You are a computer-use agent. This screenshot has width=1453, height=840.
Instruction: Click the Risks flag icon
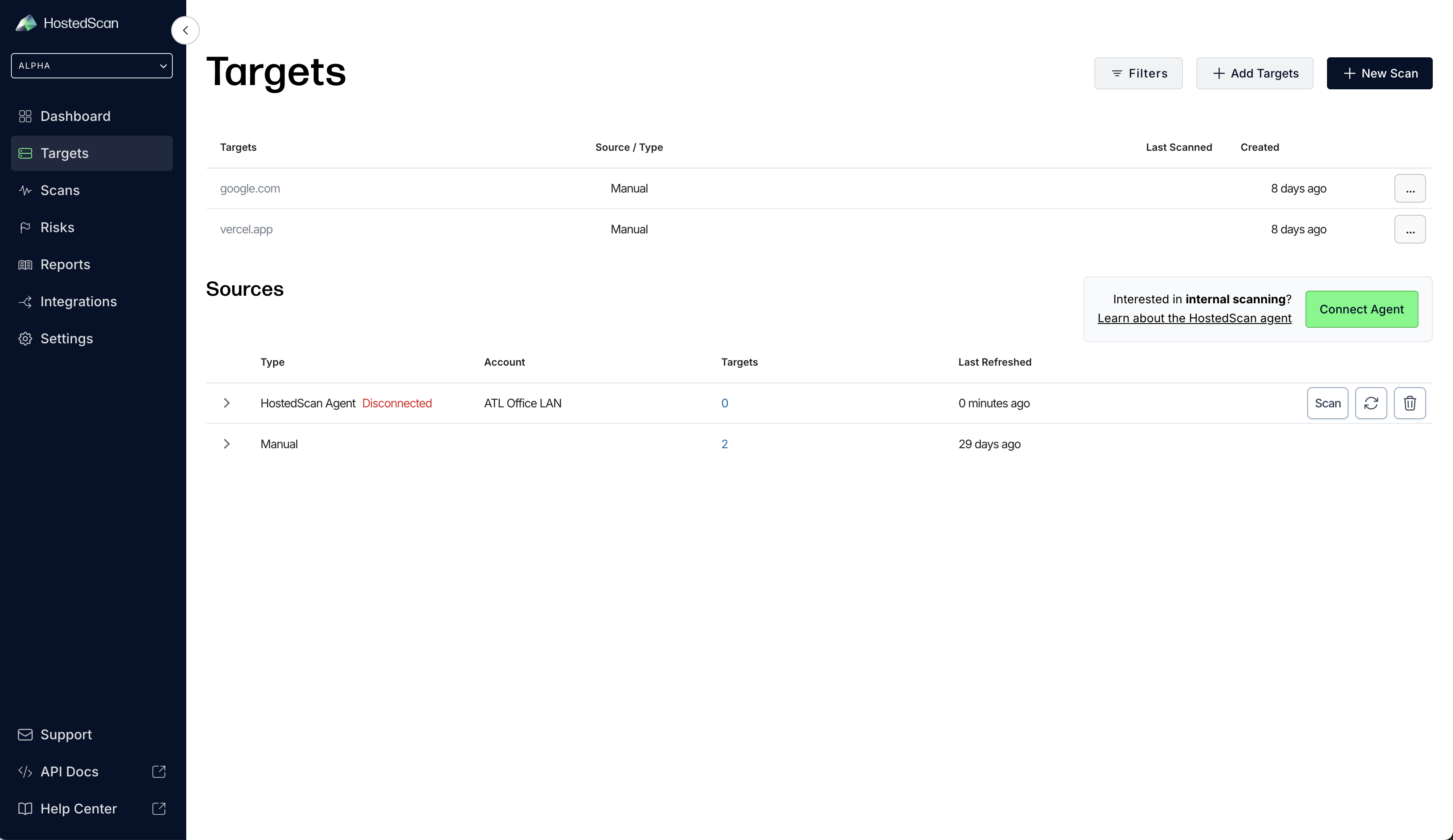click(25, 228)
